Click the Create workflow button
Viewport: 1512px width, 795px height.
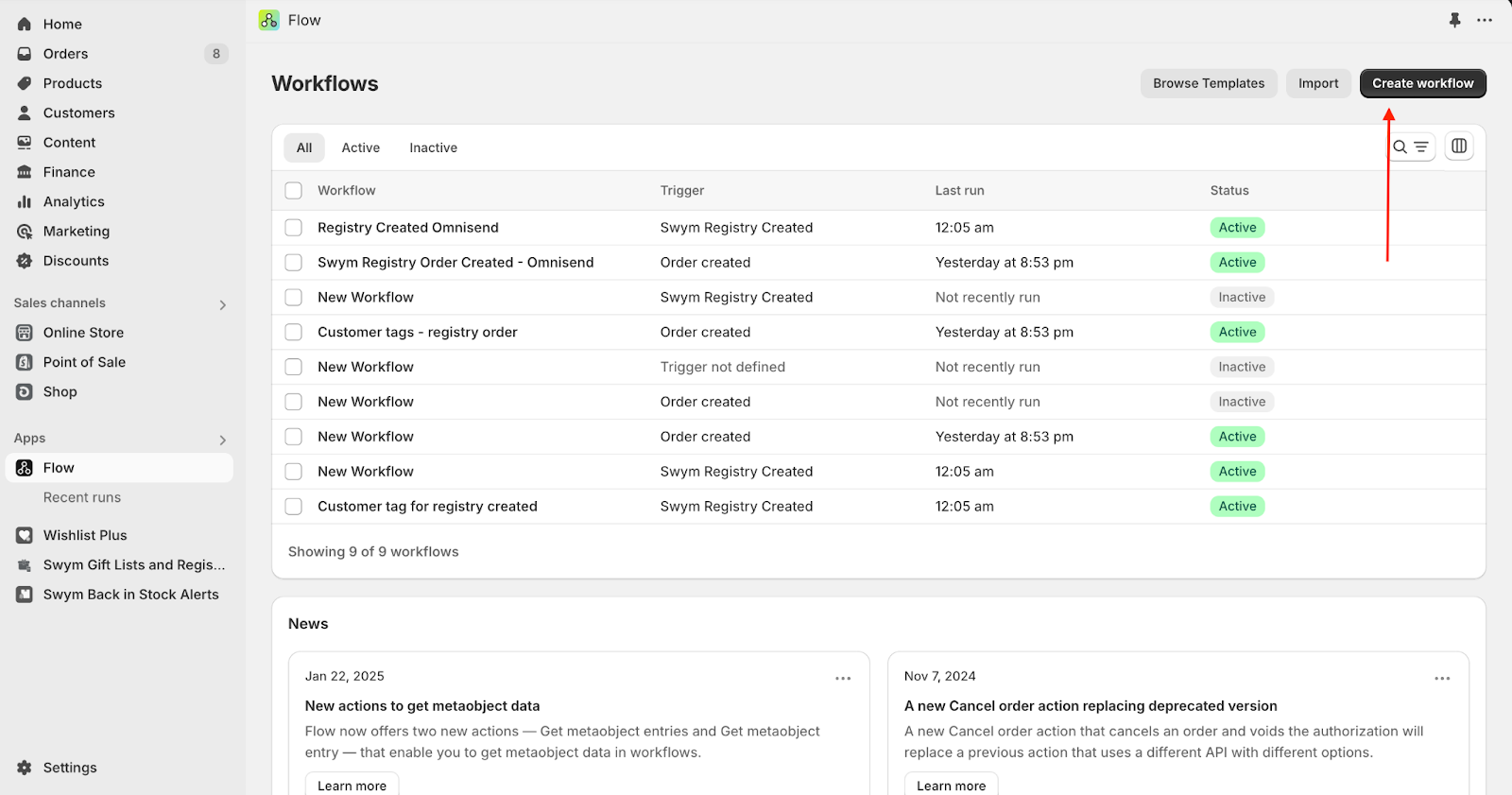[x=1423, y=83]
